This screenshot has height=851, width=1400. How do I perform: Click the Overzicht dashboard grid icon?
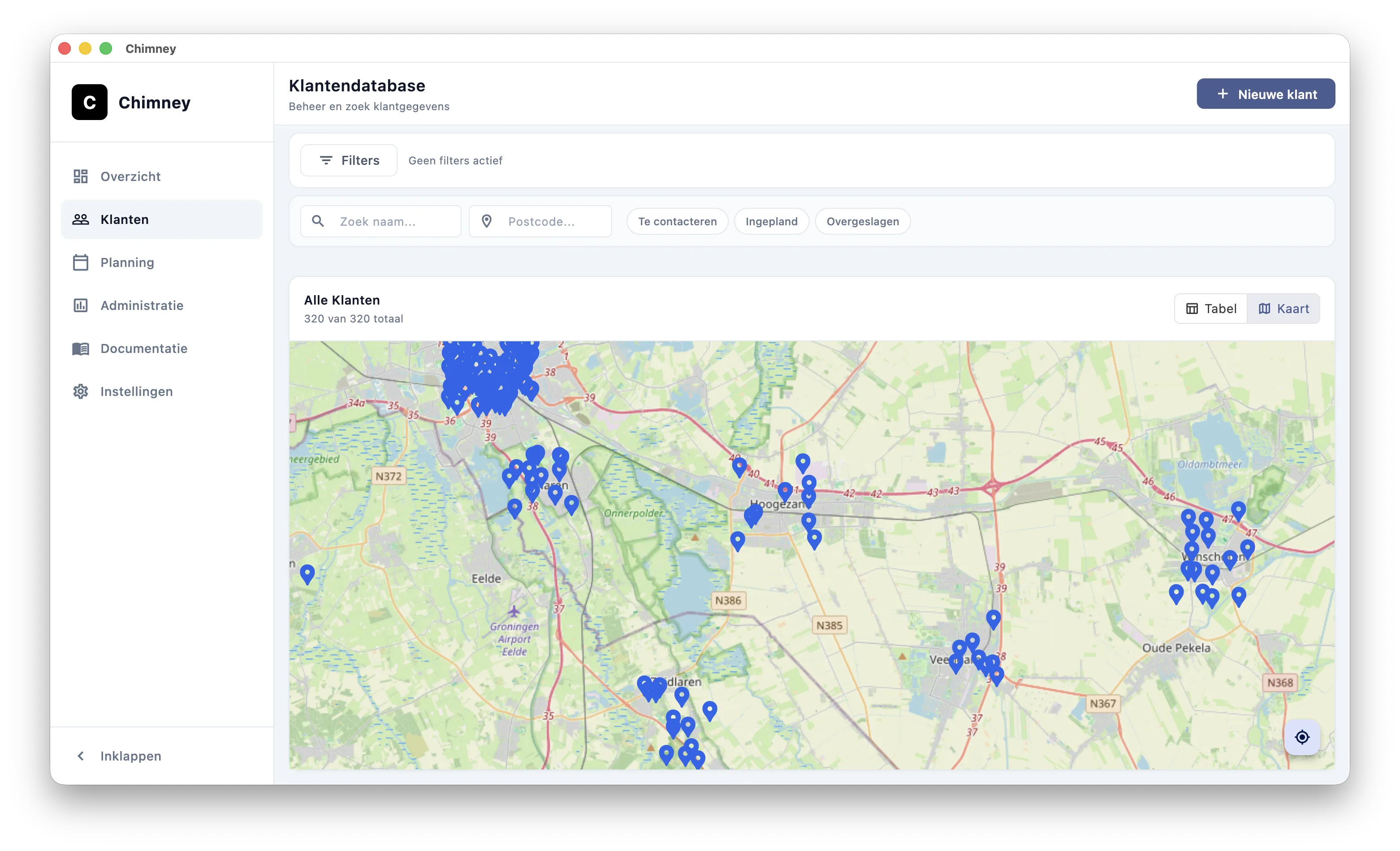tap(81, 176)
